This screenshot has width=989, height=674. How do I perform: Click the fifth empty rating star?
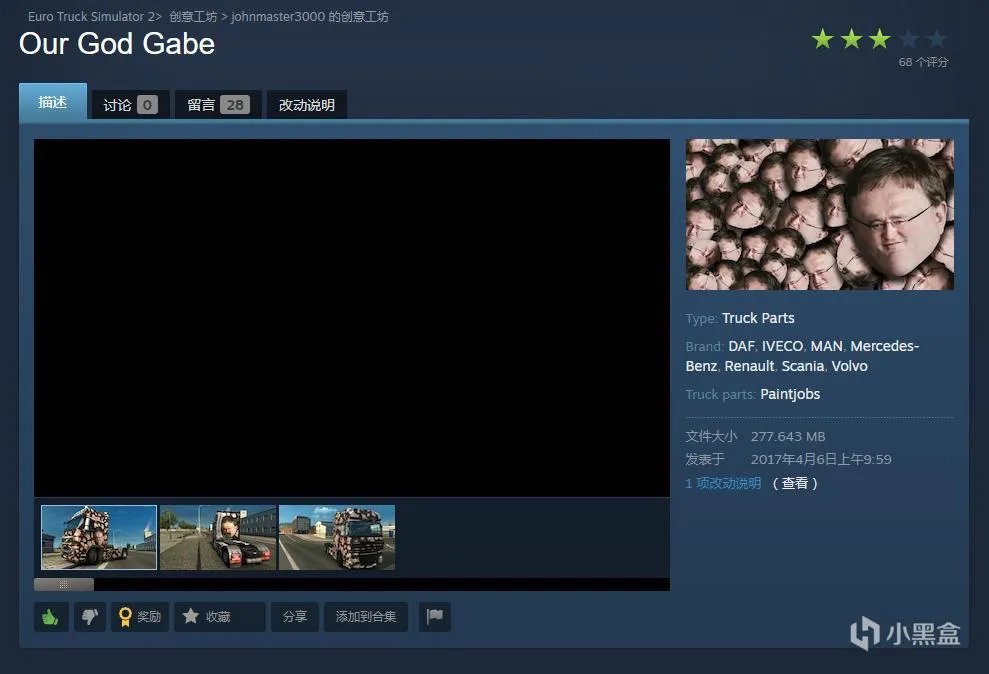pos(936,39)
